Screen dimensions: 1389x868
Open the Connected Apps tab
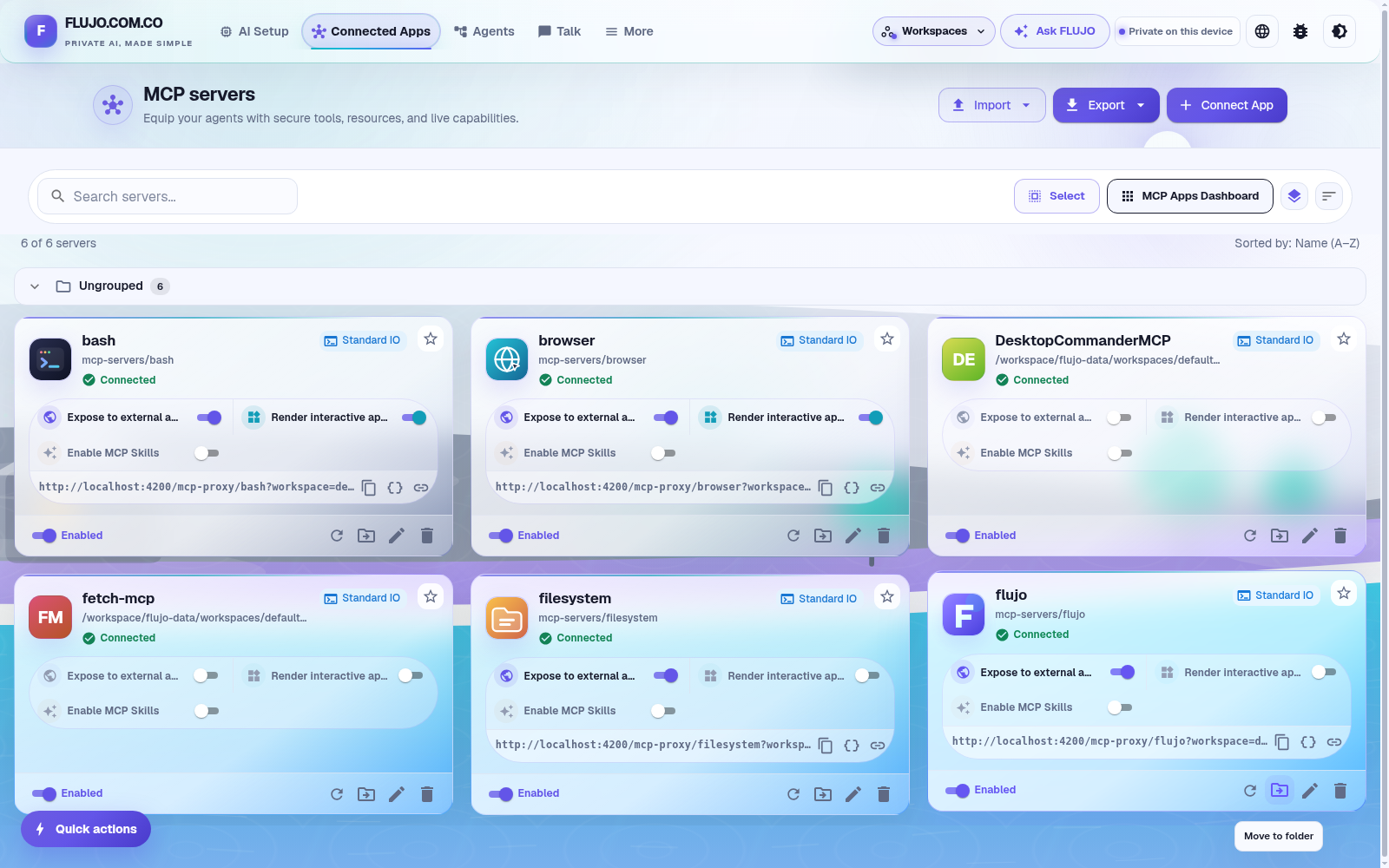point(372,31)
